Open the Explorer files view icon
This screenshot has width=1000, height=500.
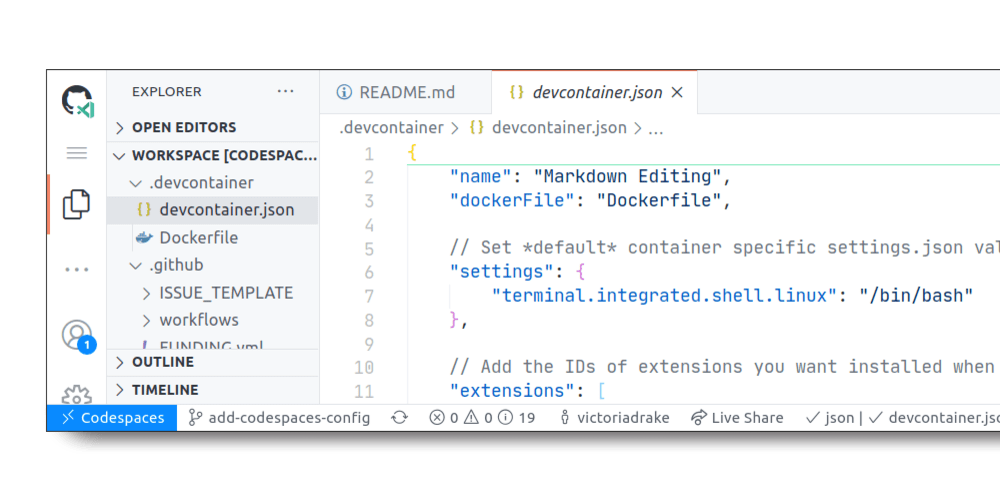pos(77,204)
